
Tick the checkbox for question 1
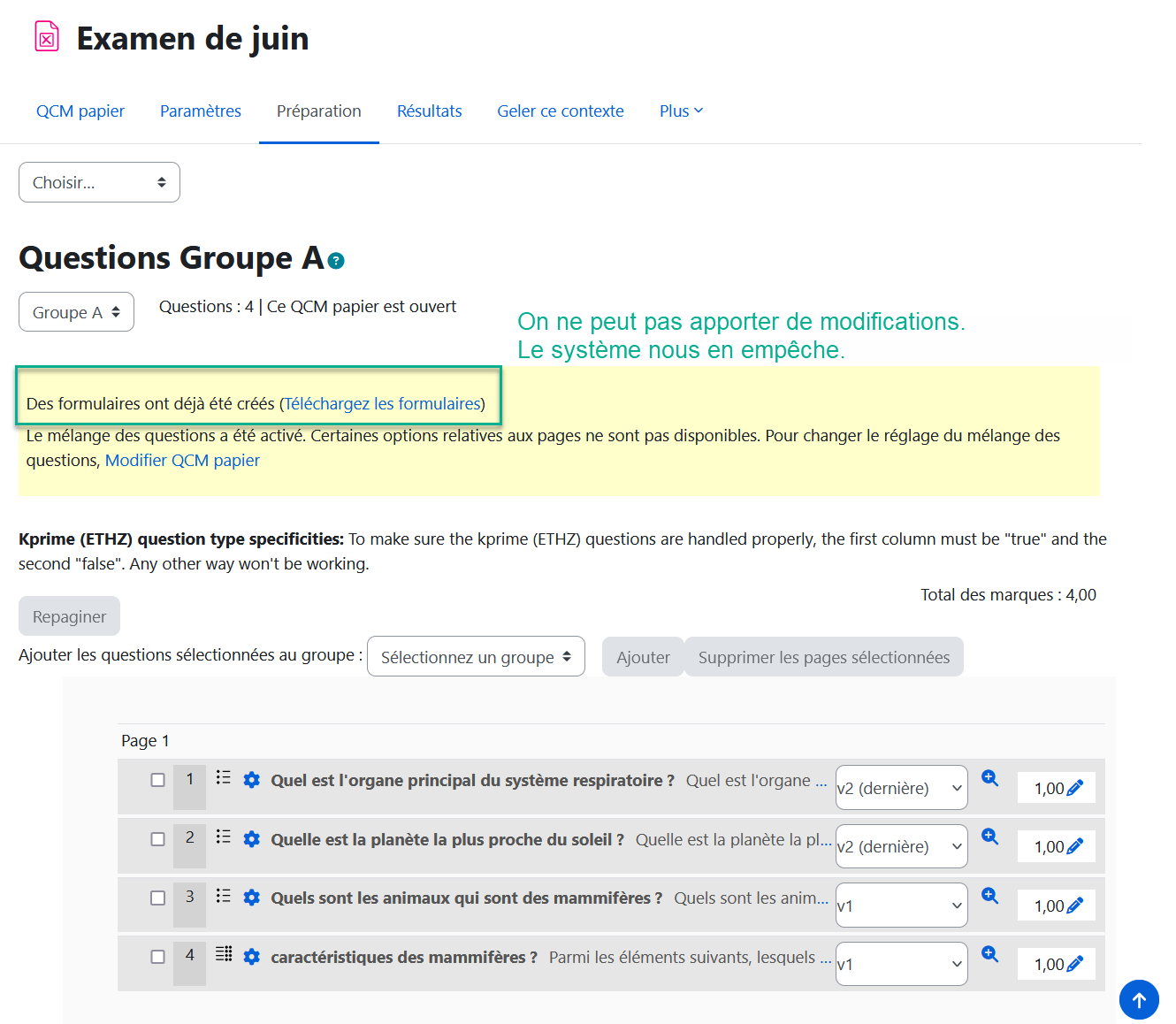[x=158, y=780]
